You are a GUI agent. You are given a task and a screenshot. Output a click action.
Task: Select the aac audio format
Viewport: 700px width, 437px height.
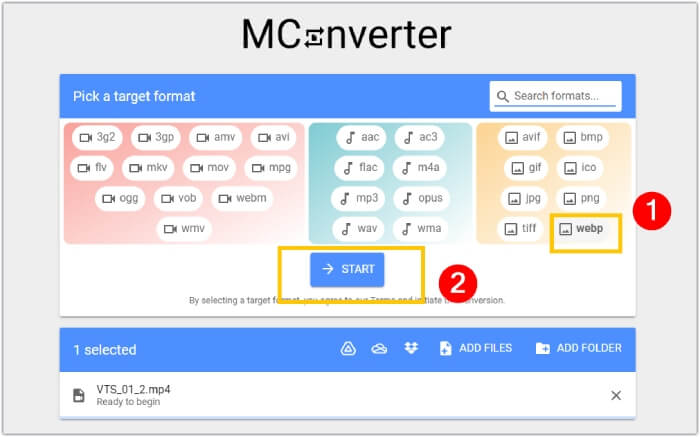(x=362, y=137)
